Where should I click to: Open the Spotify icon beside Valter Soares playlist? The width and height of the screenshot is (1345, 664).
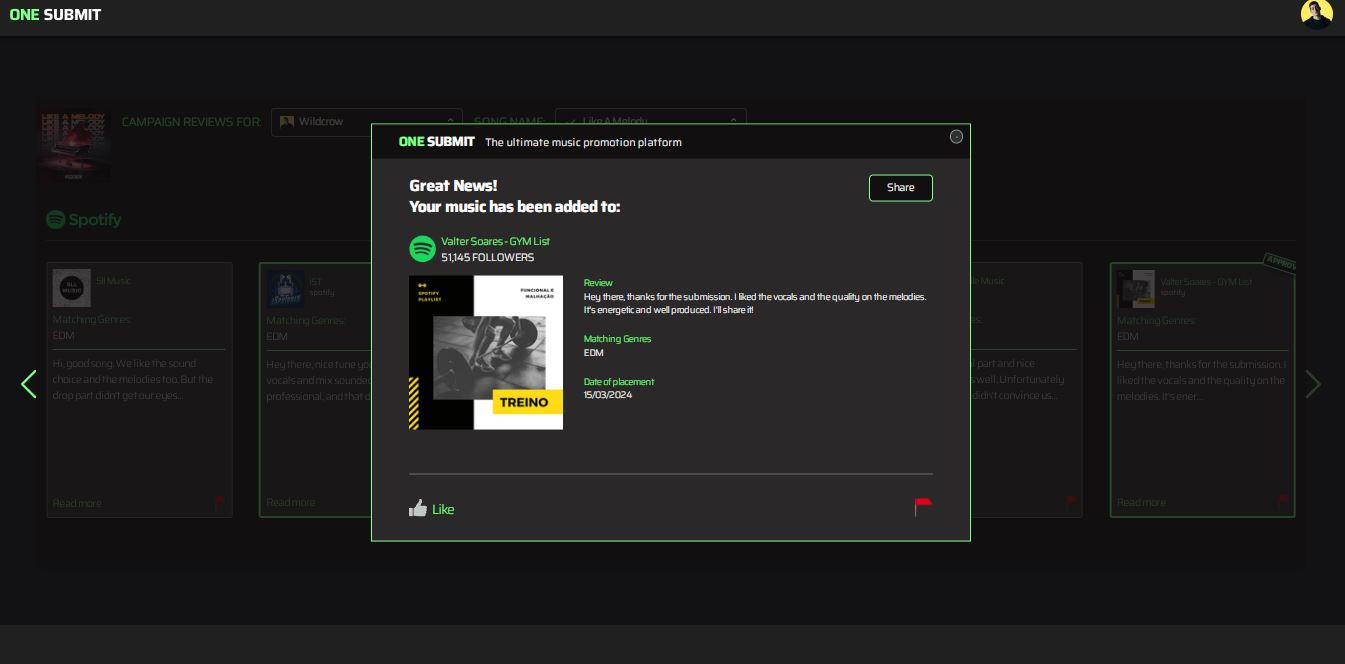point(422,248)
